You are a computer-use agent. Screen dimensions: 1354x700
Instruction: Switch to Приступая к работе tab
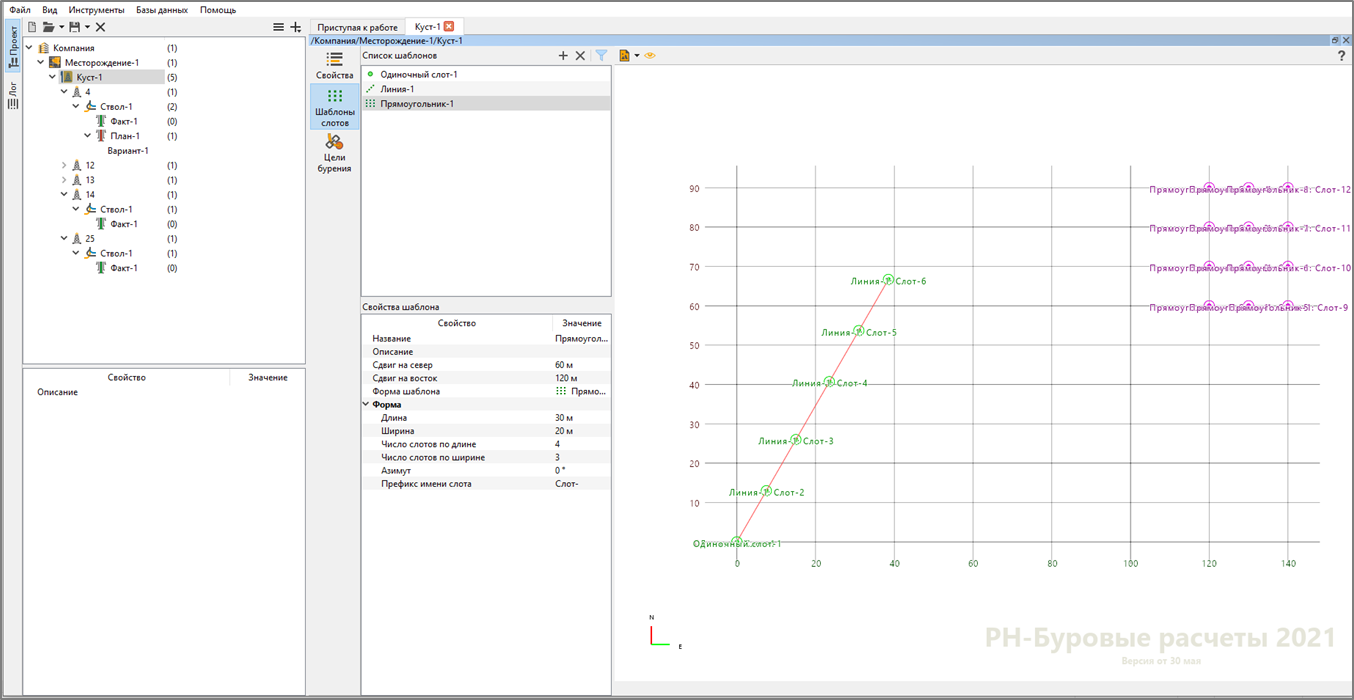click(357, 27)
